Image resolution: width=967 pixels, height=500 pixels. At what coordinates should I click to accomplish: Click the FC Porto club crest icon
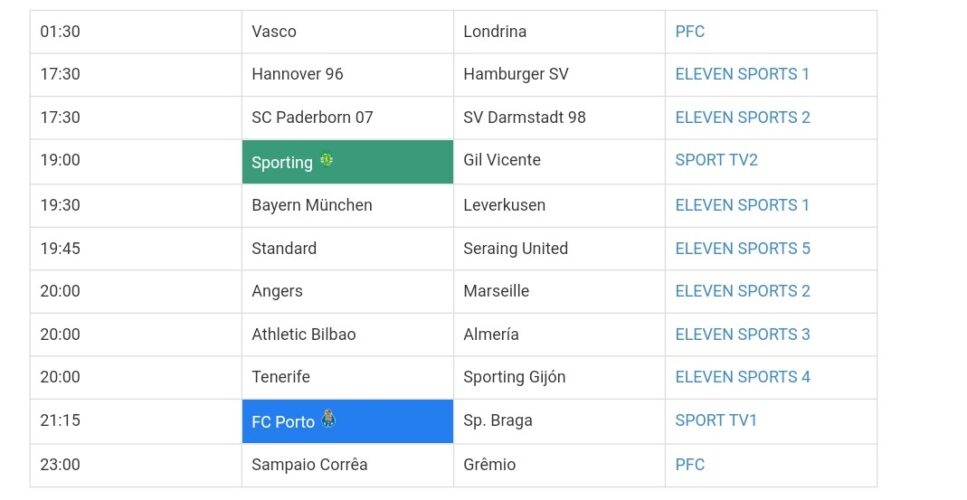click(x=329, y=418)
